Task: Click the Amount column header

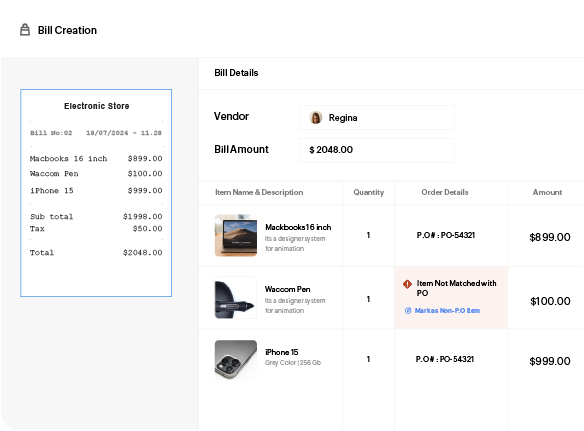Action: [548, 192]
